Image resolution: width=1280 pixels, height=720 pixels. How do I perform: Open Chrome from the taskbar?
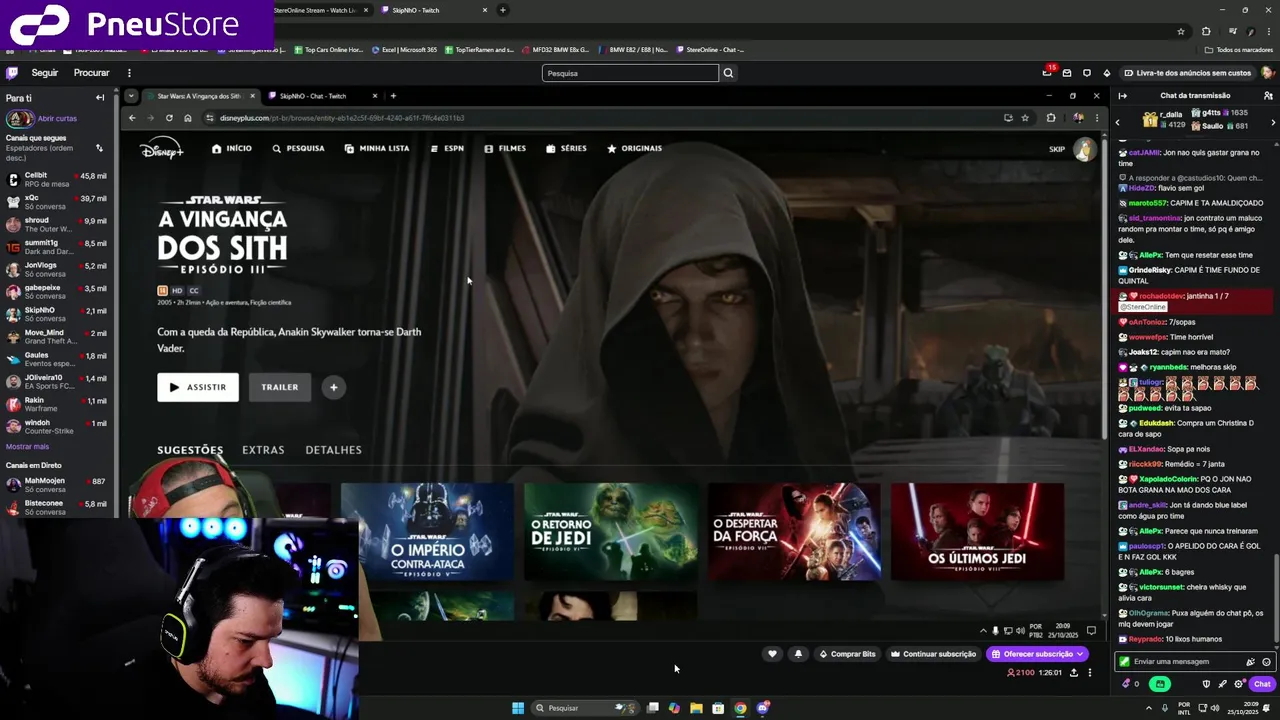tap(740, 708)
